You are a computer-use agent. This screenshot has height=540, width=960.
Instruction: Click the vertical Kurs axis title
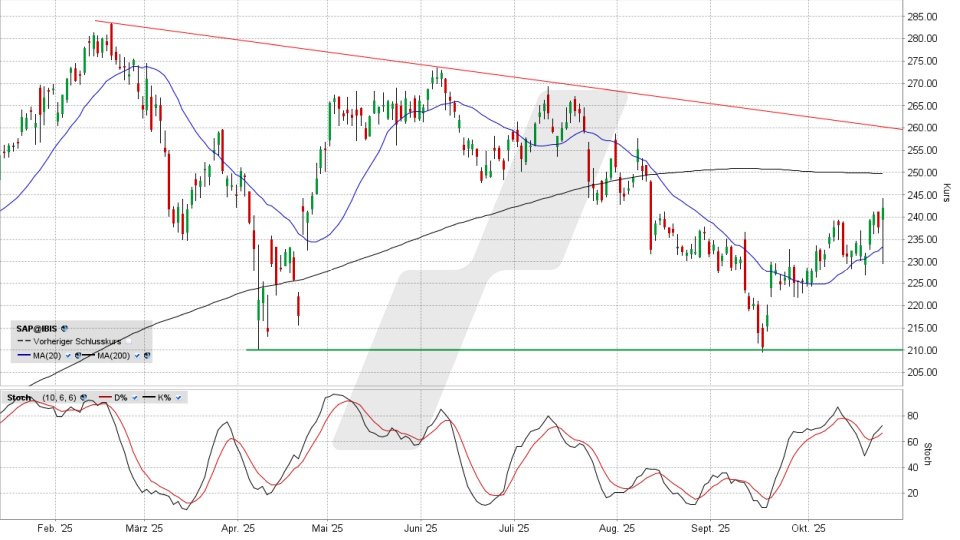[x=946, y=193]
